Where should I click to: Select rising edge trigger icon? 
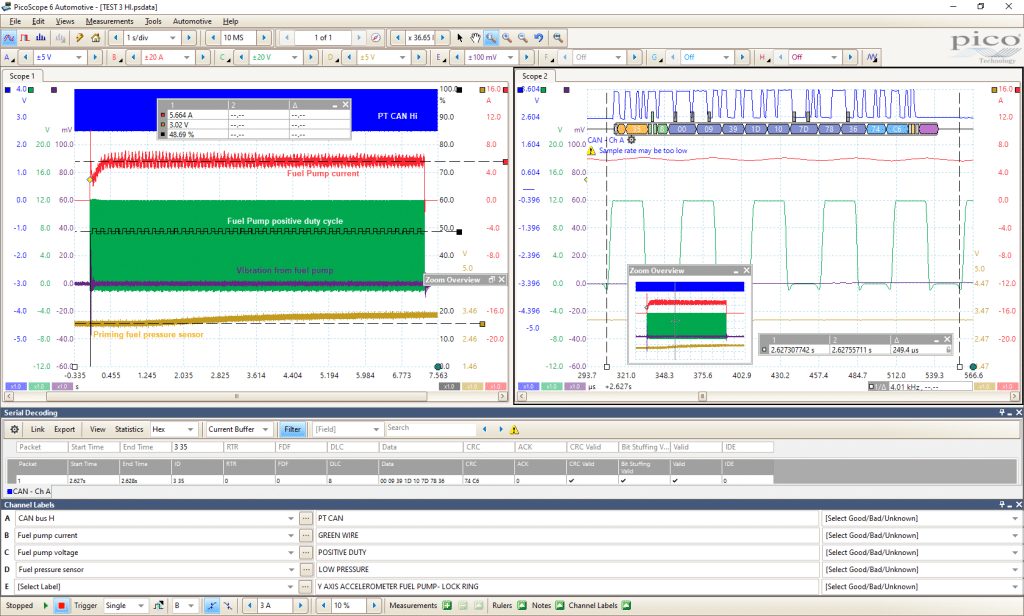click(212, 606)
